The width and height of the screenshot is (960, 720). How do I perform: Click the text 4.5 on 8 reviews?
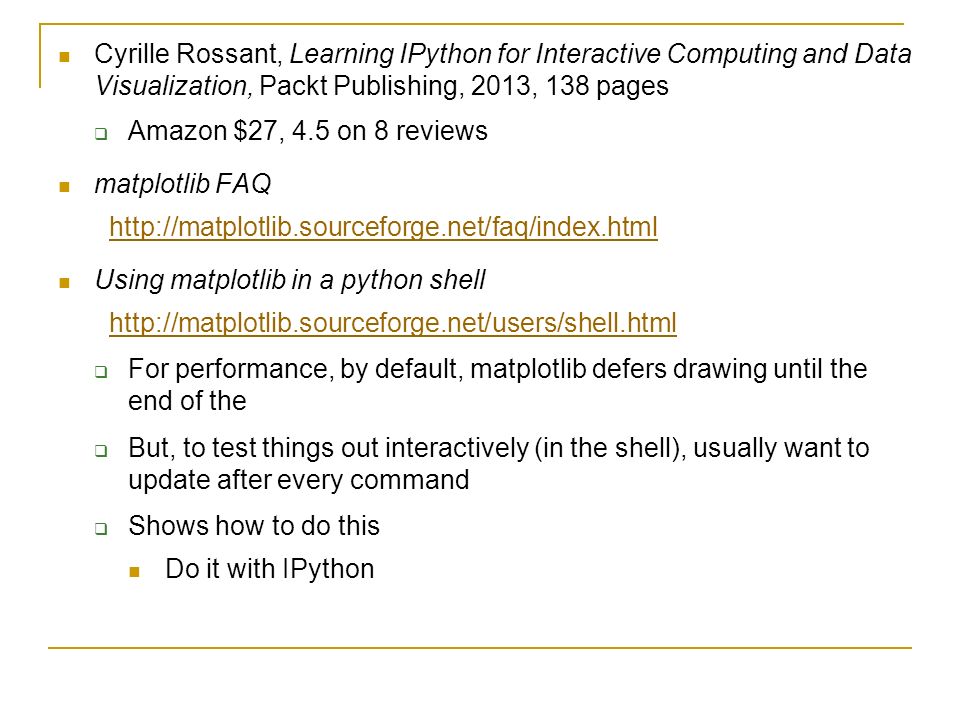point(389,130)
